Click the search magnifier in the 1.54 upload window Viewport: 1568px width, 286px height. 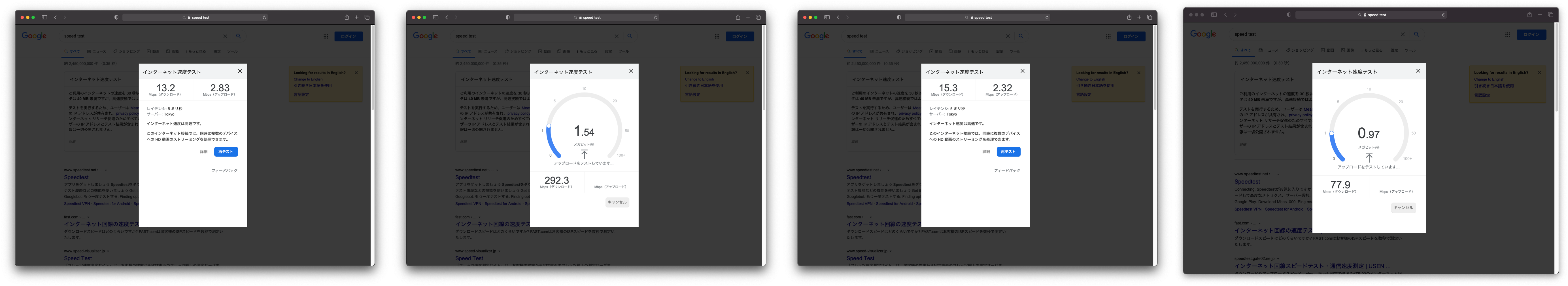629,36
